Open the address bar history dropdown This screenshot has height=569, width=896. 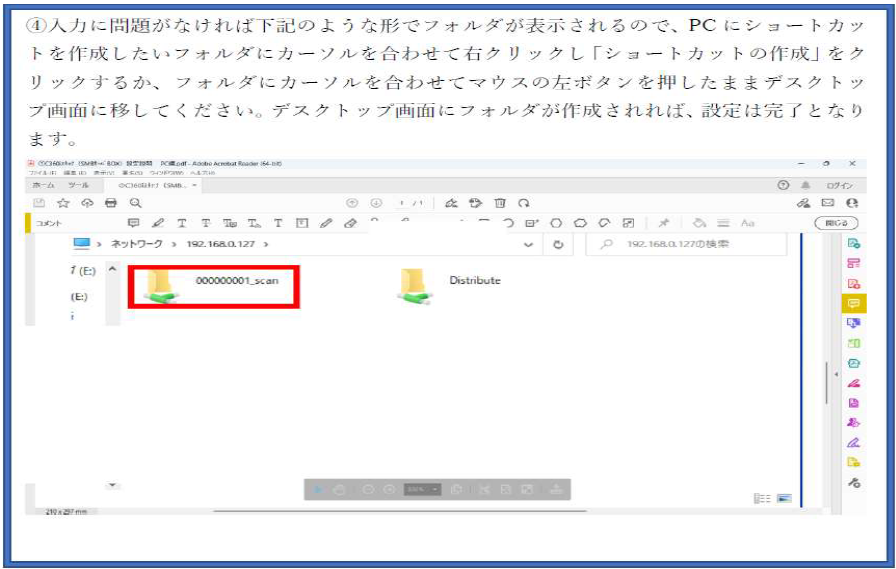coord(528,244)
